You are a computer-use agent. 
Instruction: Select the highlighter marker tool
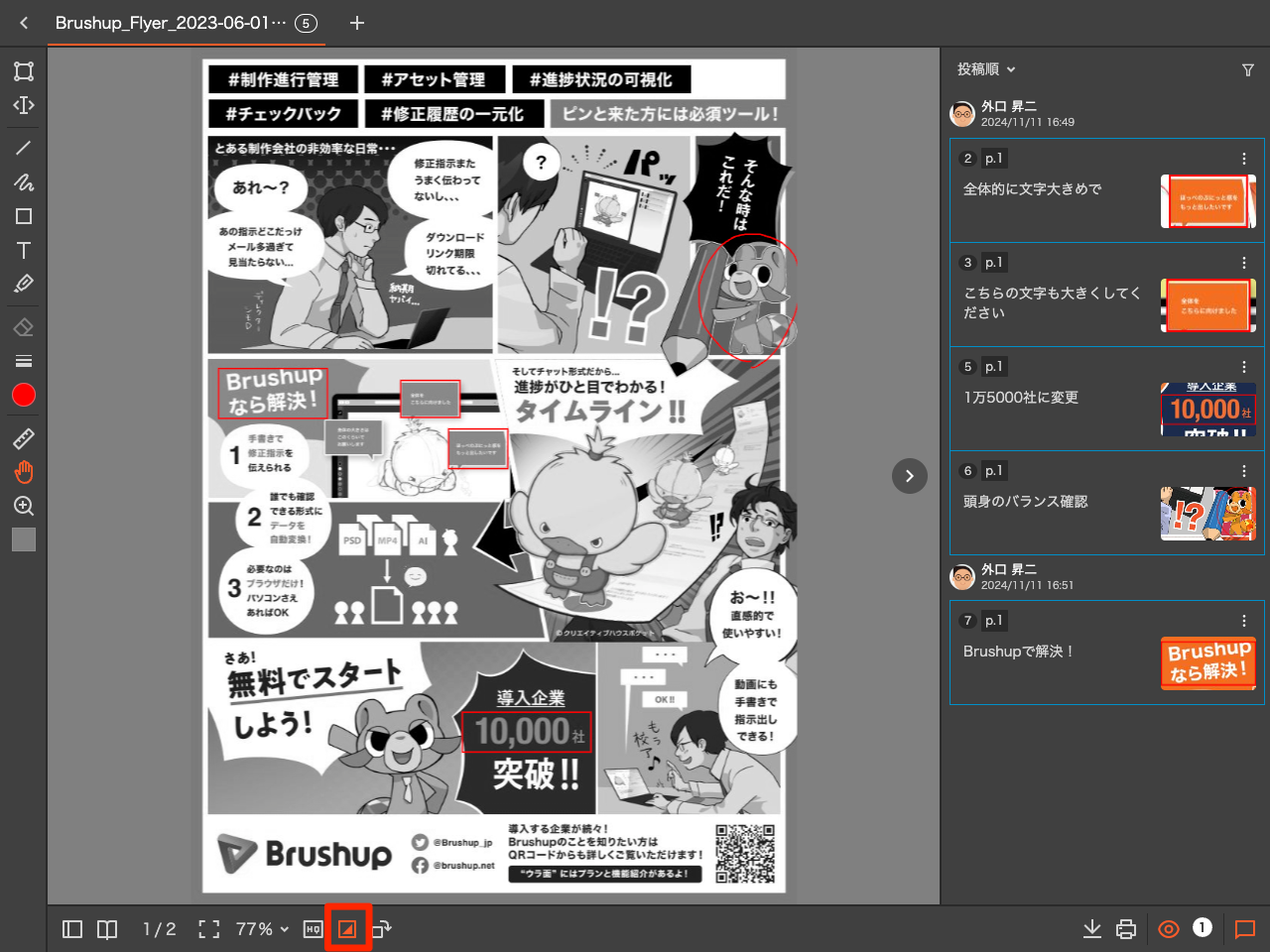pyautogui.click(x=24, y=284)
